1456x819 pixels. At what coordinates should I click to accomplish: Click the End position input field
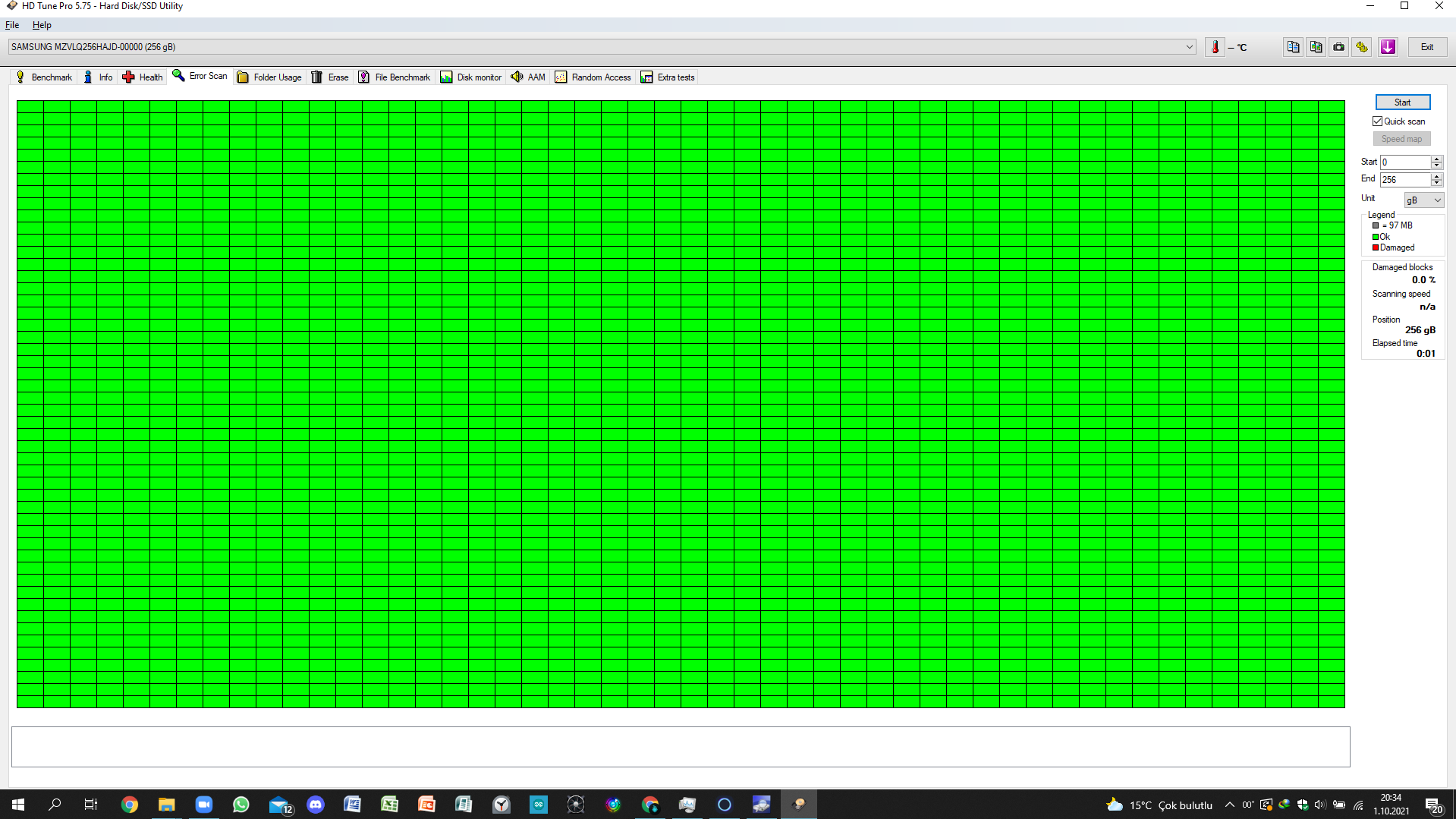pos(1405,180)
